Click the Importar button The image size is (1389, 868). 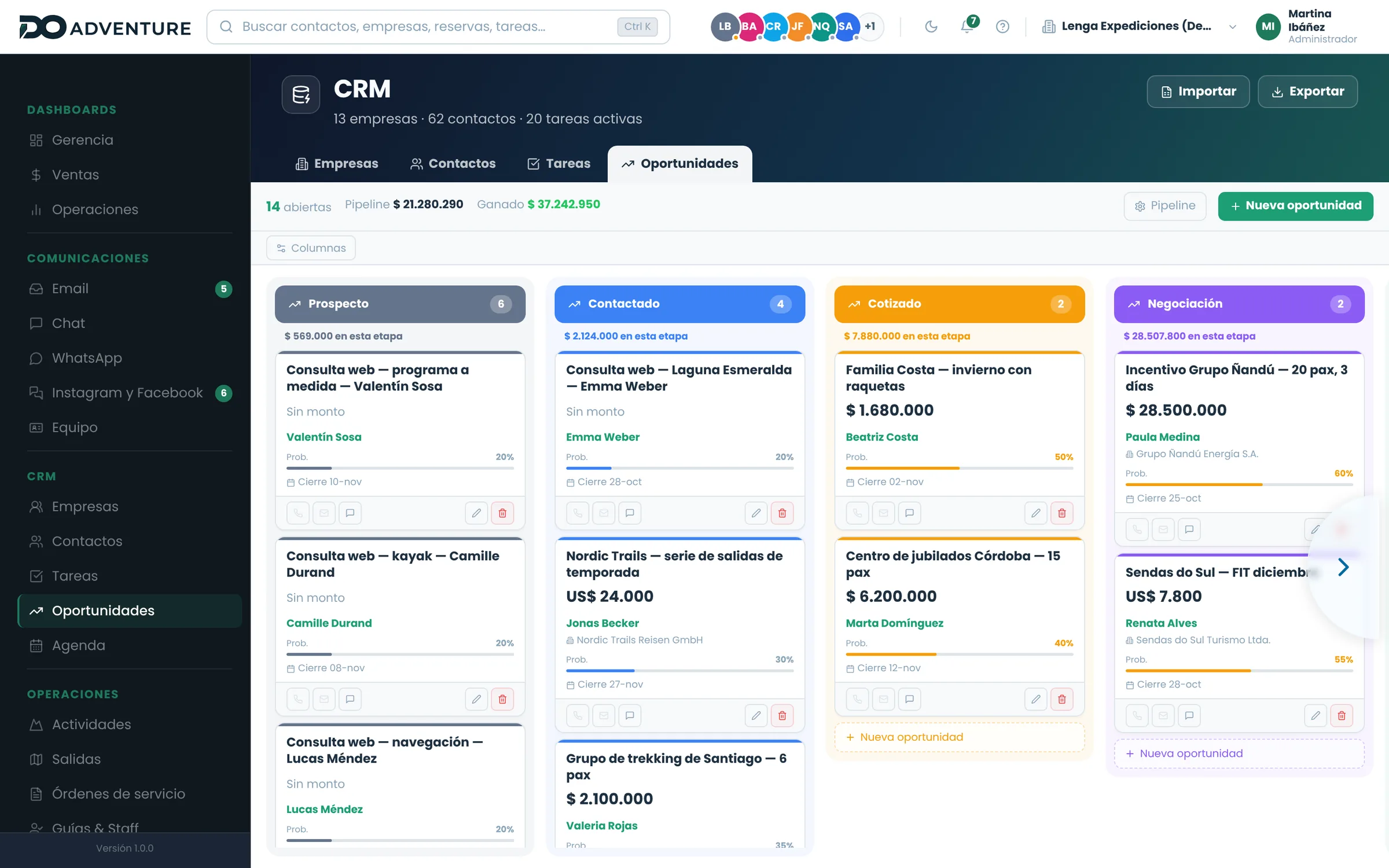click(1198, 91)
